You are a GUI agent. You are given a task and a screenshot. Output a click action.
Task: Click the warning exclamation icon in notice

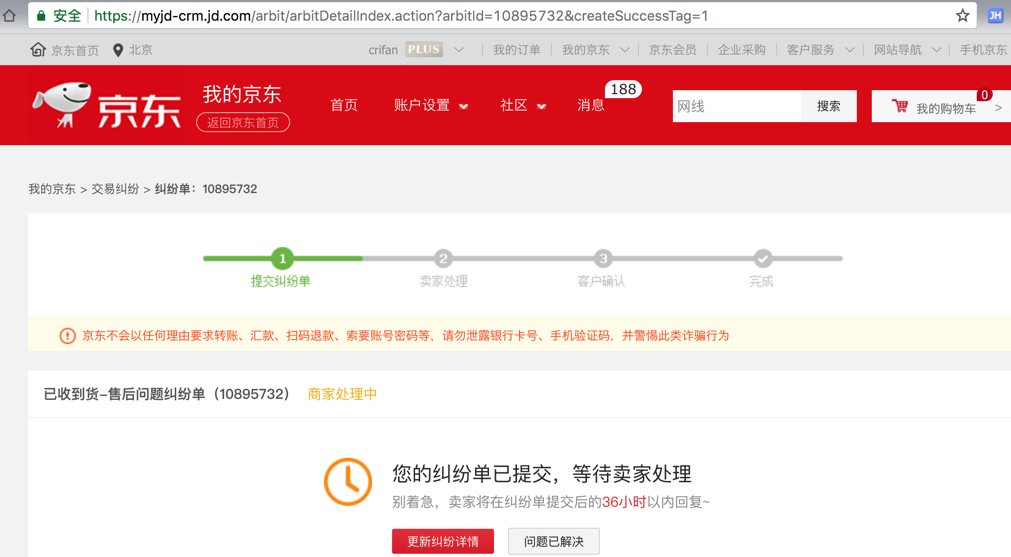[x=67, y=336]
